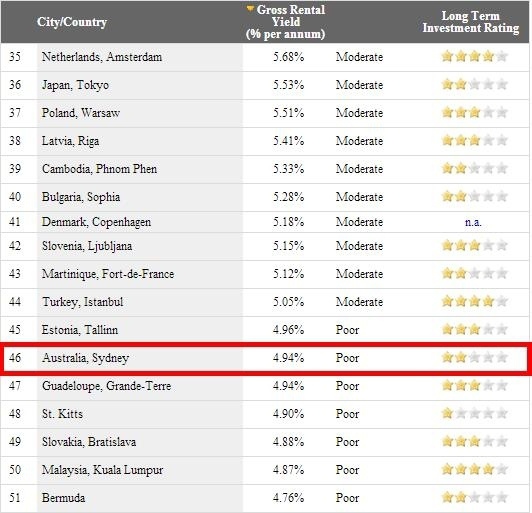This screenshot has width=532, height=513.
Task: Sort by City/Country column header
Action: (72, 22)
